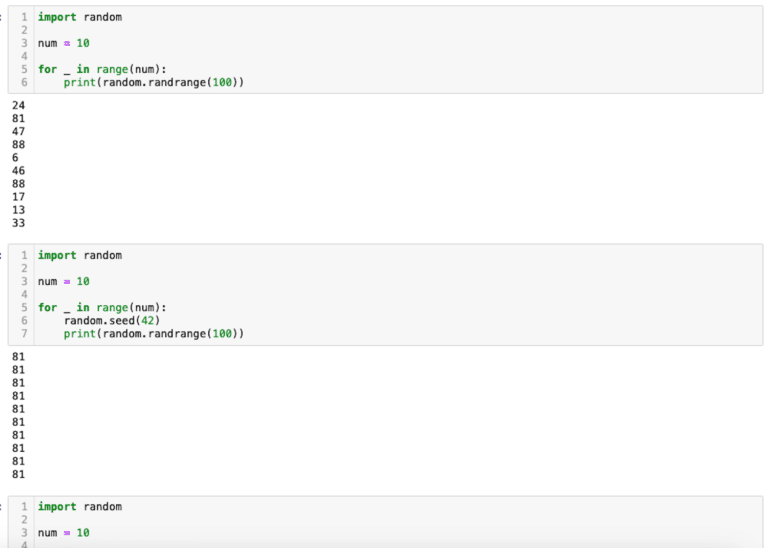Viewport: 768px width, 548px height.
Task: Click the 'import random' line in first cell
Action: point(80,17)
